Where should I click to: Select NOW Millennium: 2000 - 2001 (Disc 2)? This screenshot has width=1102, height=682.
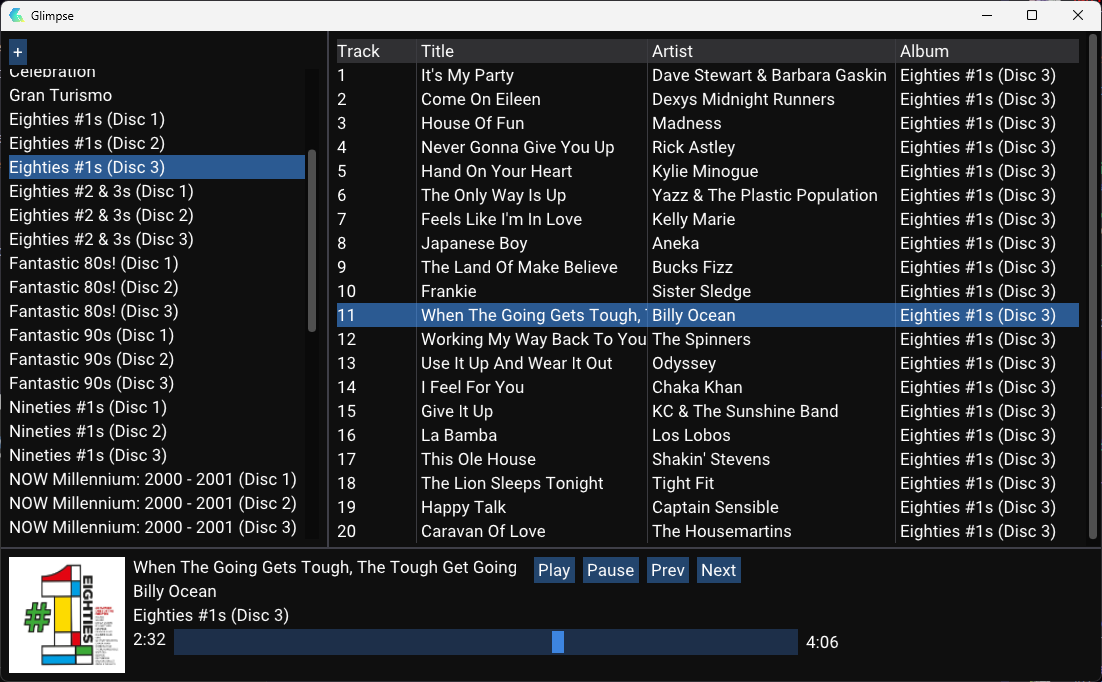(x=153, y=503)
